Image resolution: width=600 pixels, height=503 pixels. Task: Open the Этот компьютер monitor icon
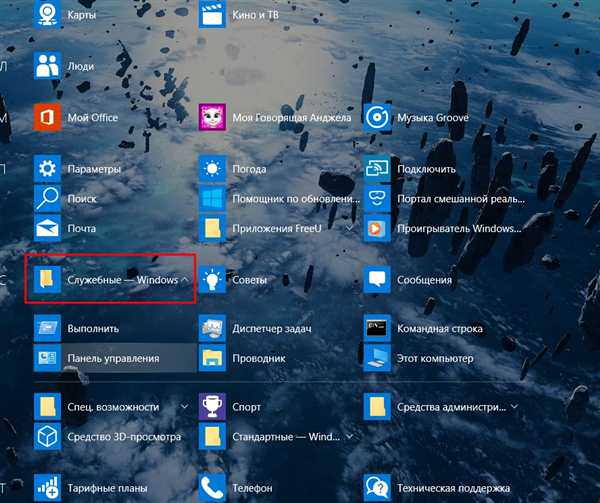tap(377, 358)
